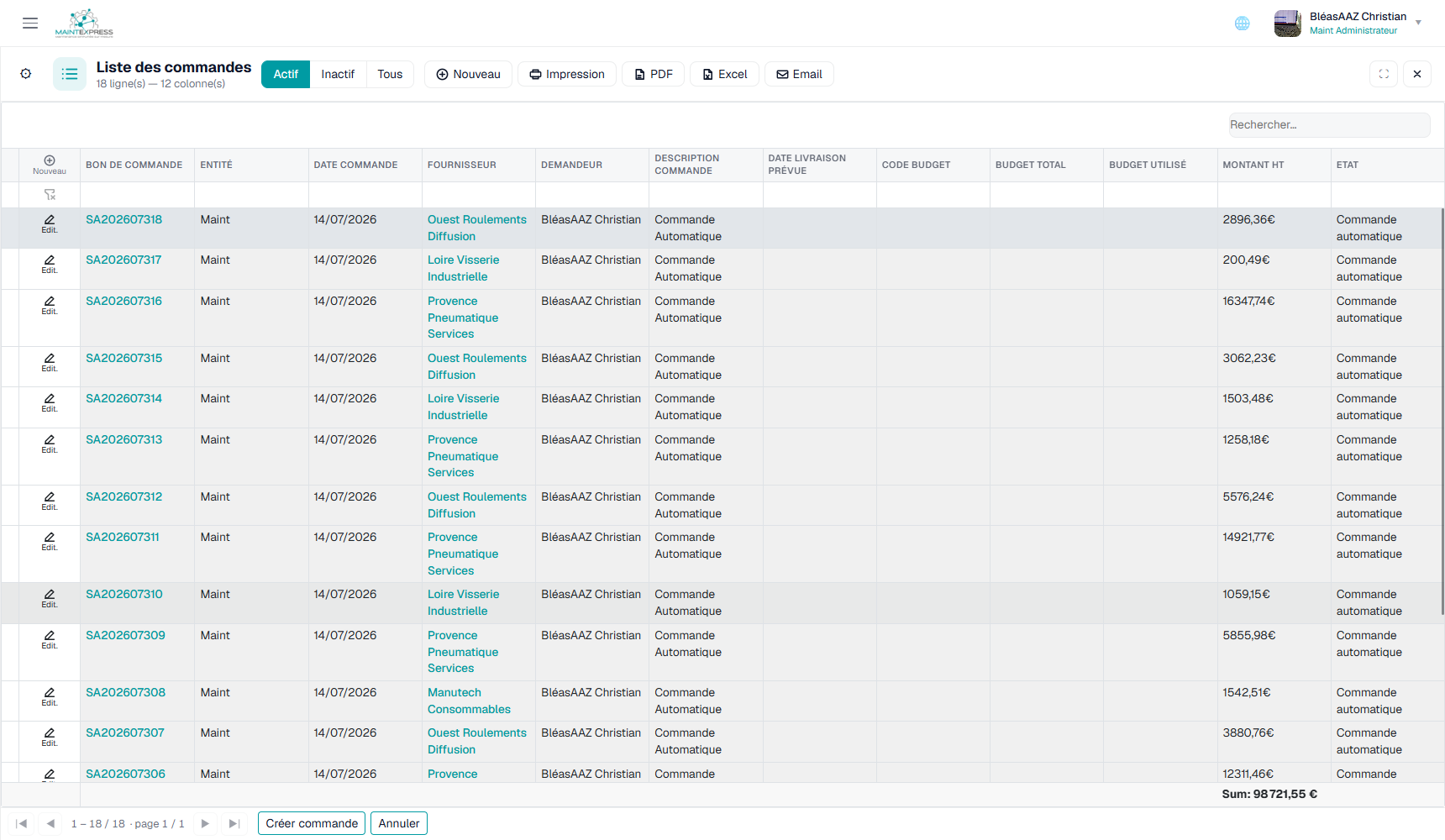Edit order SA202607318
Image resolution: width=1445 pixels, height=840 pixels.
[x=50, y=223]
